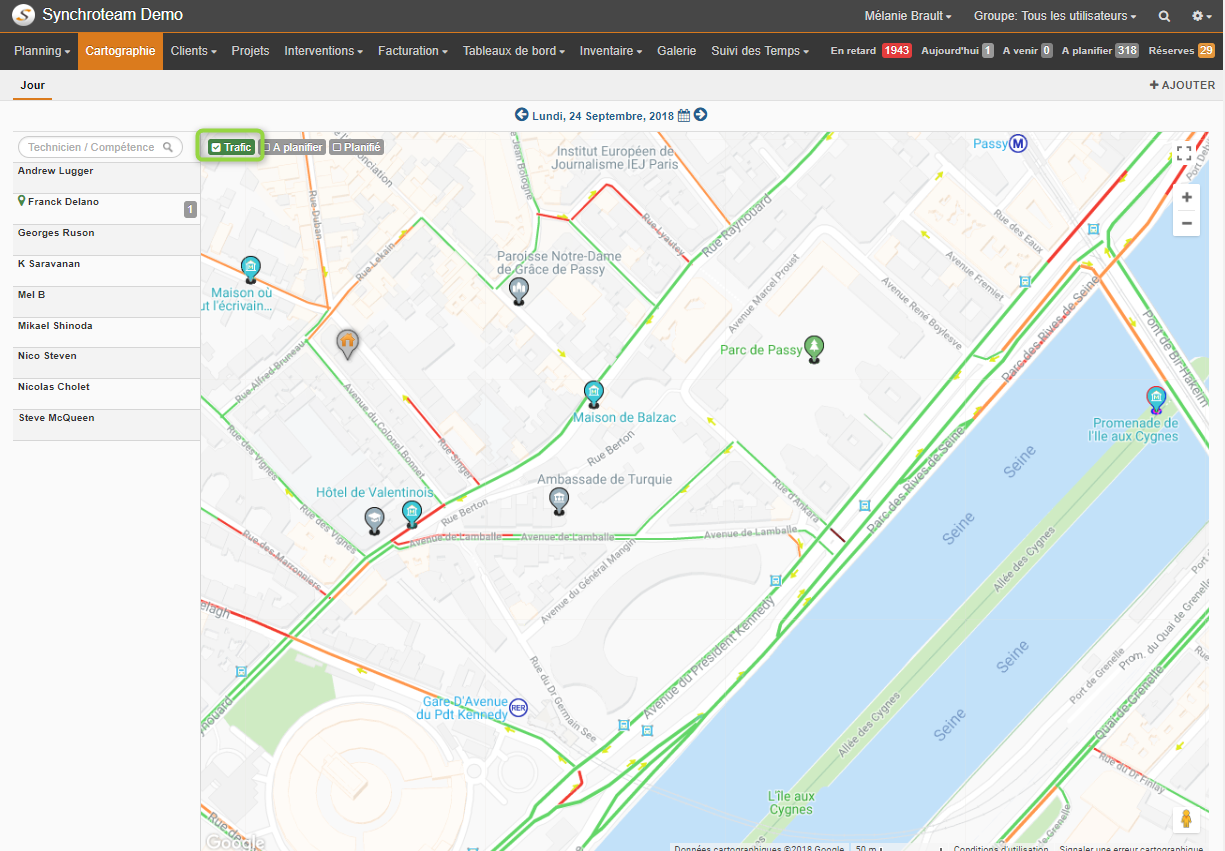Expand the Clients dropdown
Image resolution: width=1225 pixels, height=851 pixels.
click(x=193, y=51)
